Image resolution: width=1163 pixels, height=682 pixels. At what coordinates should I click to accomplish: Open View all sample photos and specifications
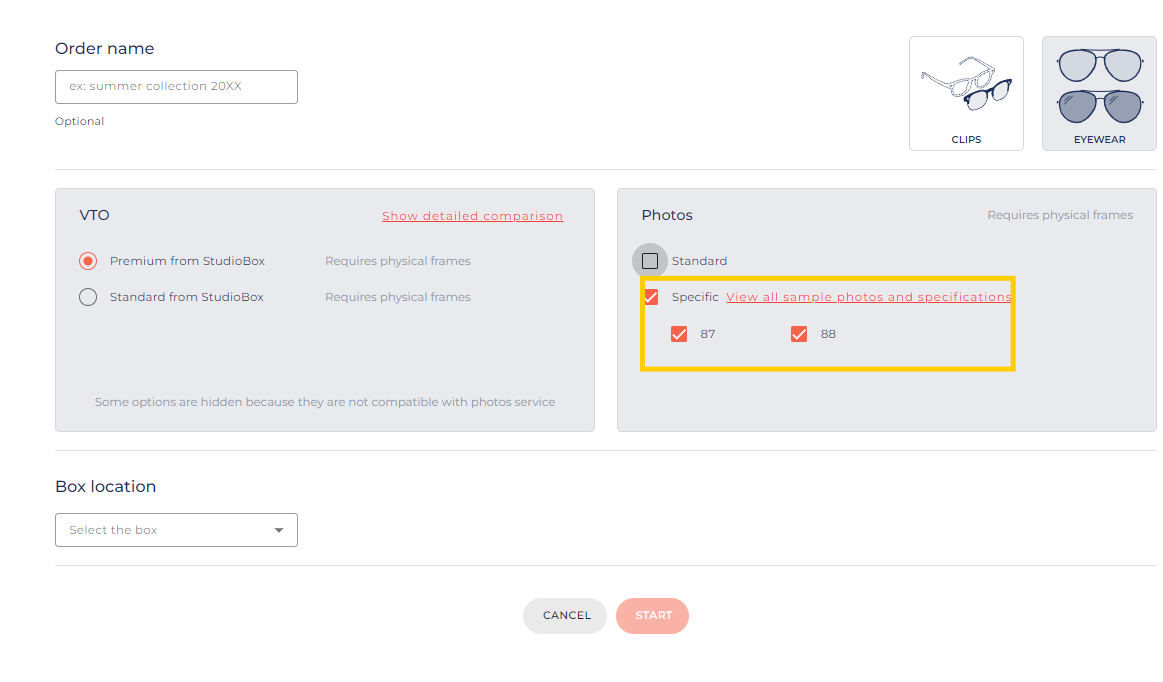868,297
